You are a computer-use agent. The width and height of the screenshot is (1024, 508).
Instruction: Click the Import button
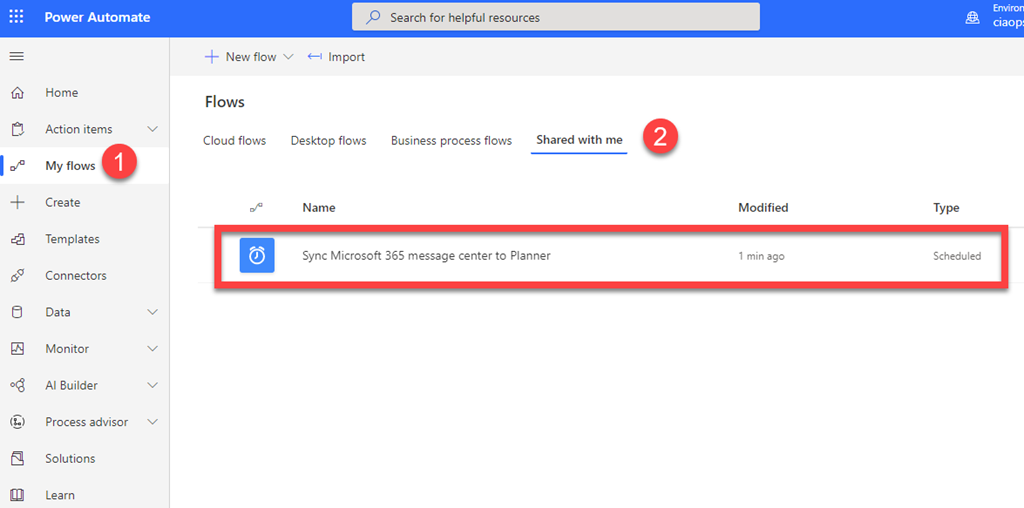(x=336, y=57)
